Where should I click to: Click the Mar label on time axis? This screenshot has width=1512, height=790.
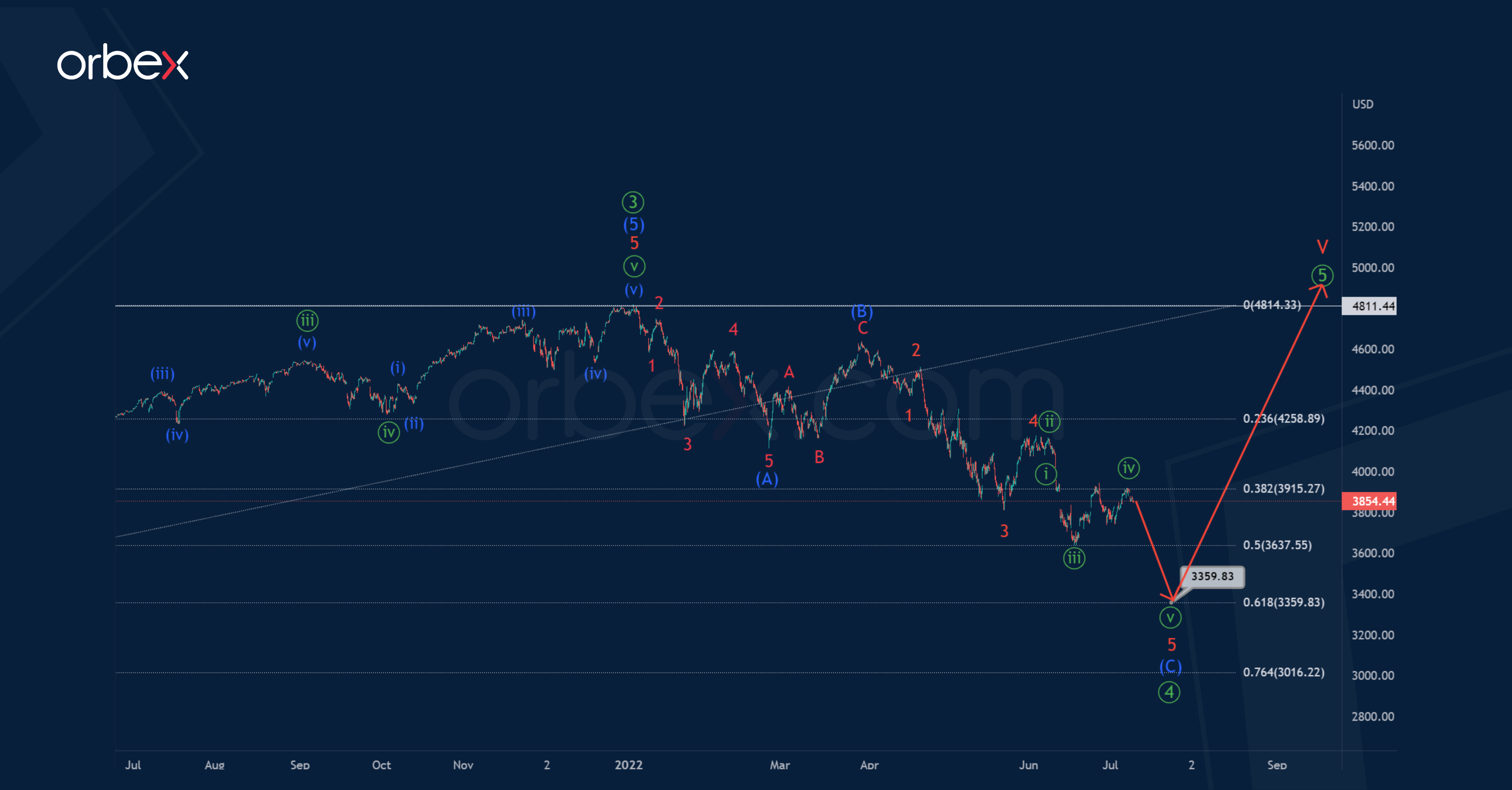point(780,765)
